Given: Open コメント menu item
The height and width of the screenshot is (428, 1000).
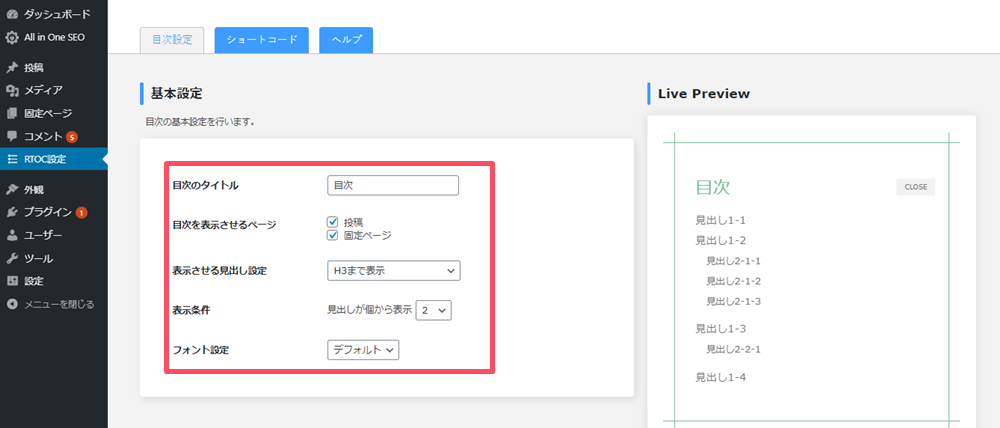Looking at the screenshot, I should [54, 137].
